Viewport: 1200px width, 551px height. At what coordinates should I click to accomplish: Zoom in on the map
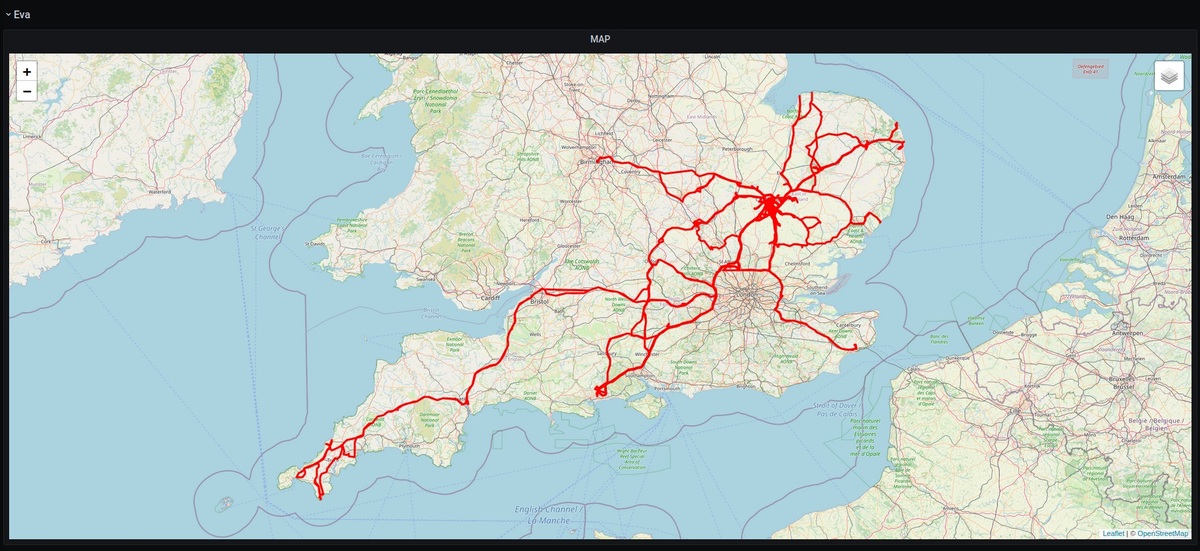coord(27,72)
